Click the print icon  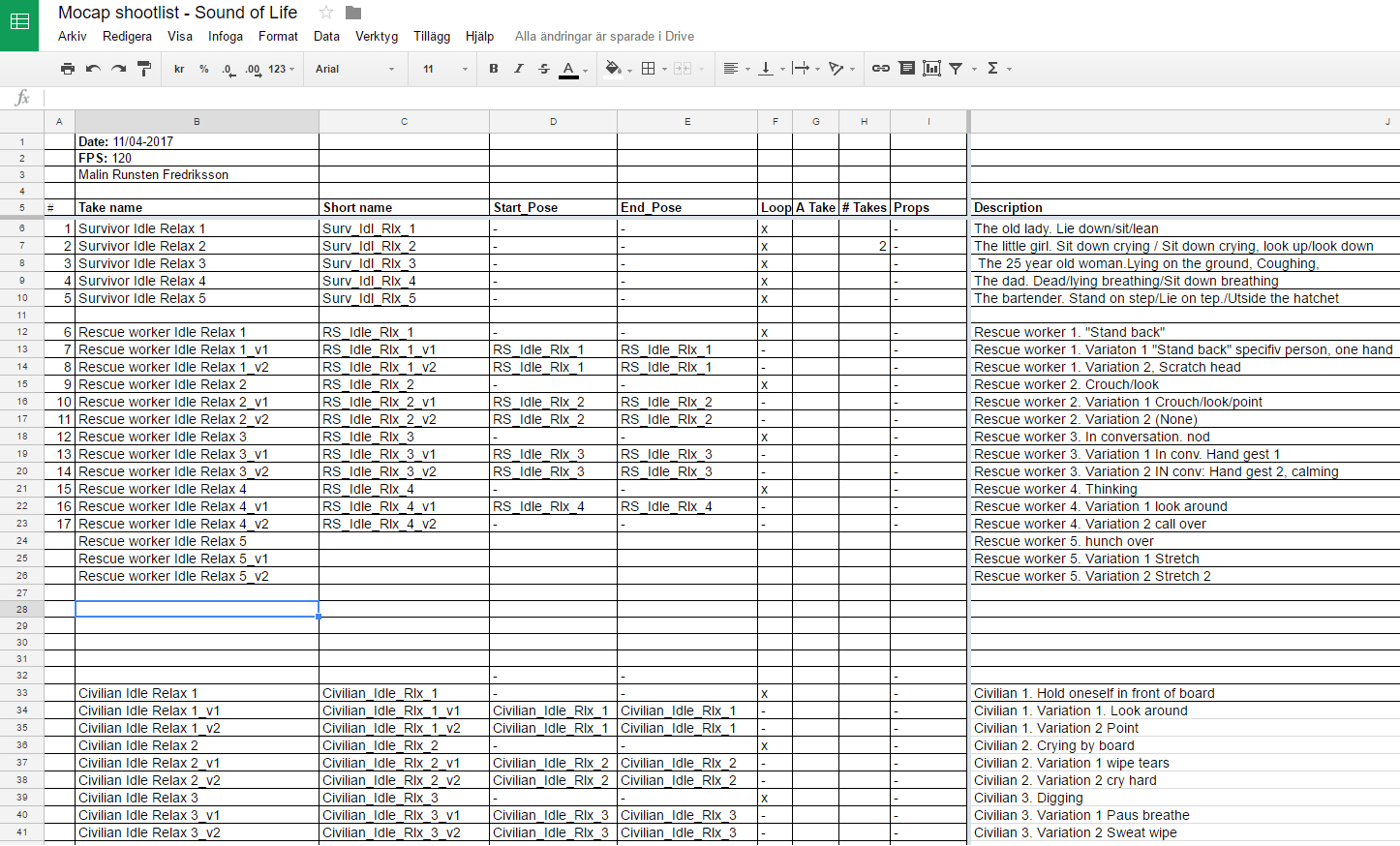(x=67, y=69)
